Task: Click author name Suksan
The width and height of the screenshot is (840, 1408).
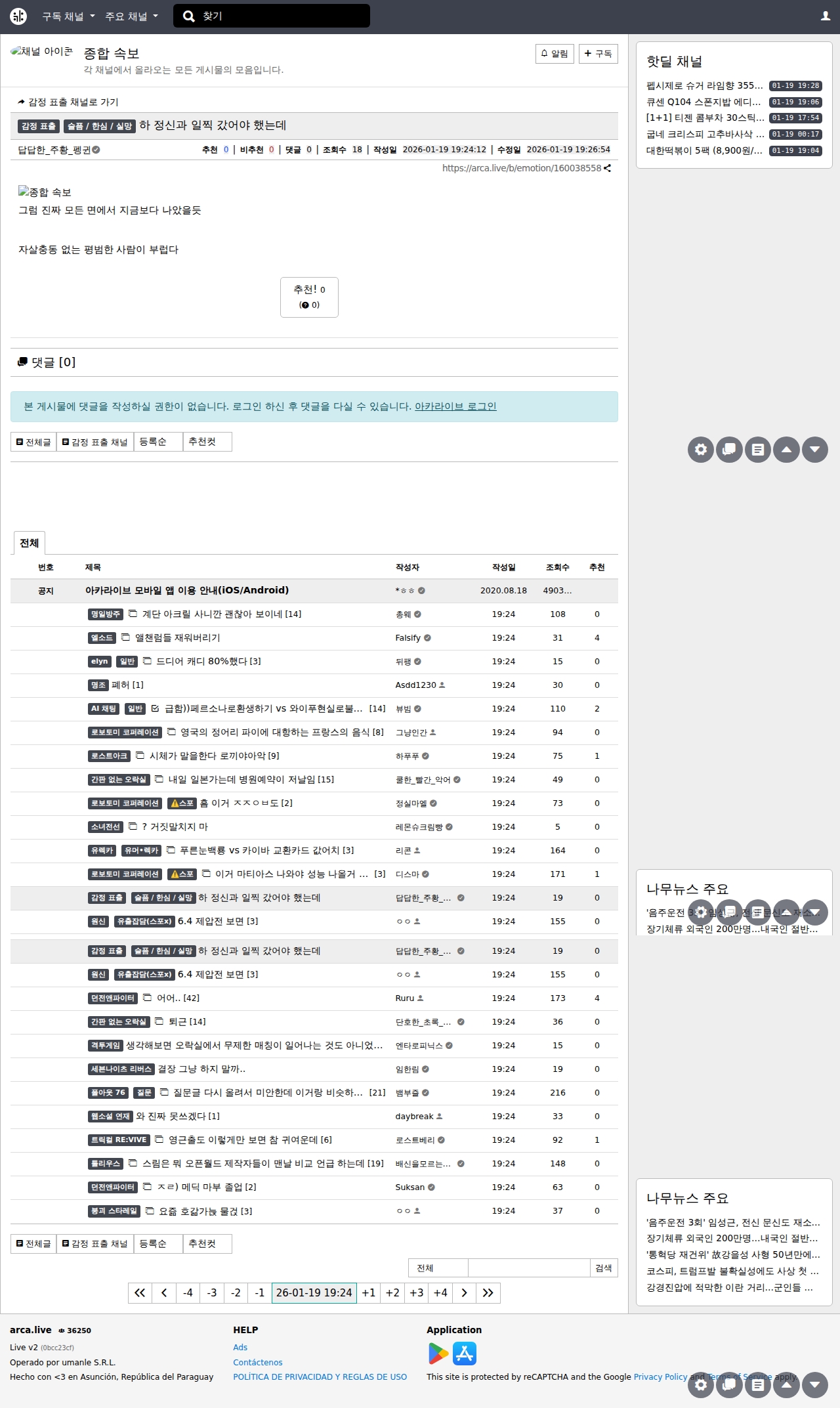Action: (410, 1187)
